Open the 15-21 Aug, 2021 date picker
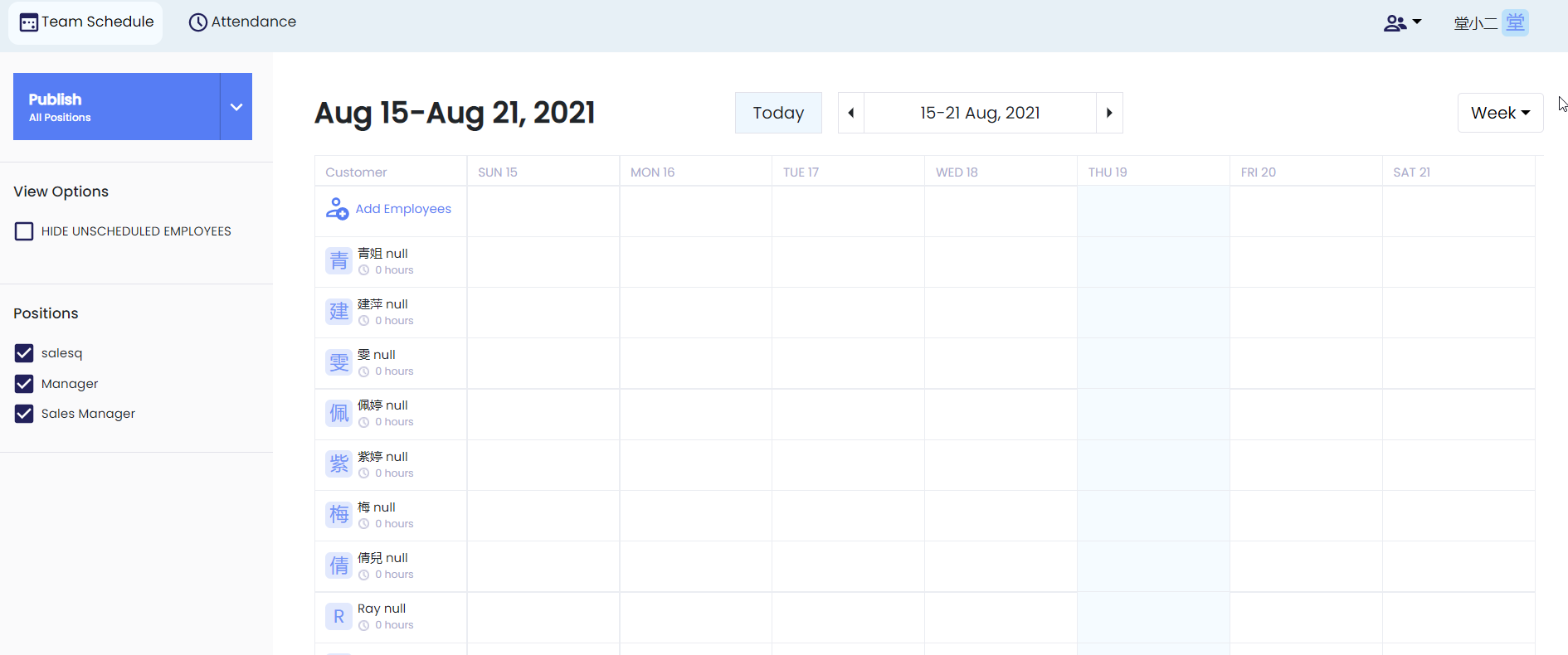This screenshot has width=1568, height=655. pyautogui.click(x=980, y=113)
